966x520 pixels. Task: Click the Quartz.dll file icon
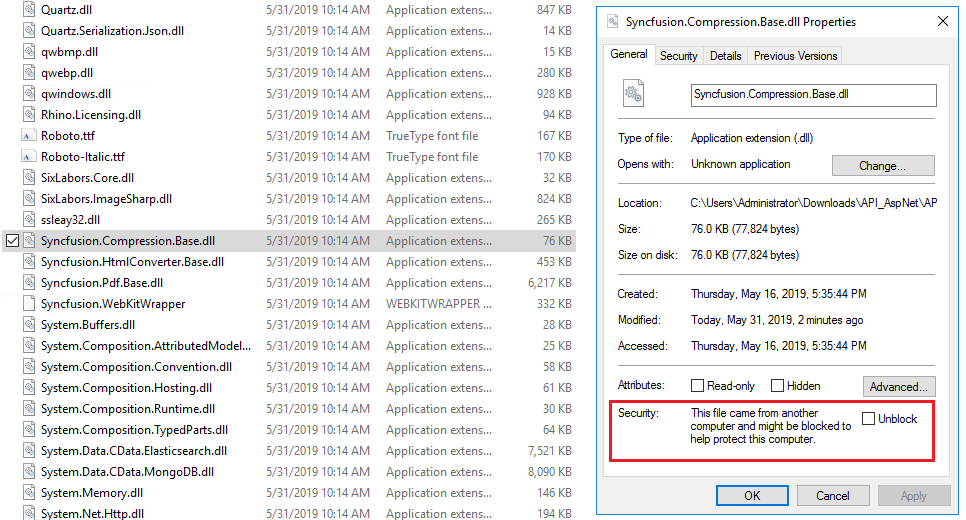tap(29, 10)
